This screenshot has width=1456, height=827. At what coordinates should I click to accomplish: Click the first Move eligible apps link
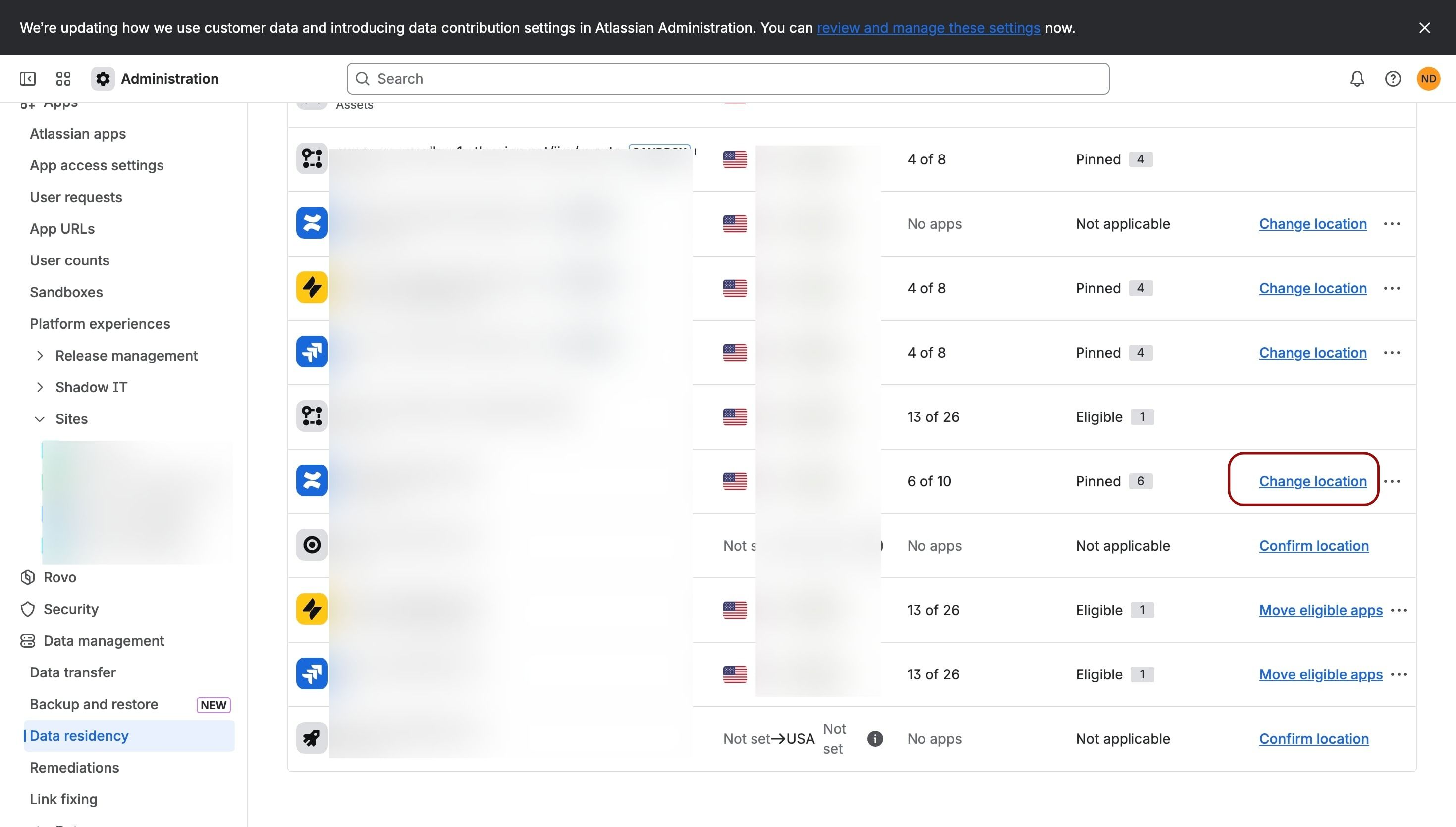[x=1320, y=610]
